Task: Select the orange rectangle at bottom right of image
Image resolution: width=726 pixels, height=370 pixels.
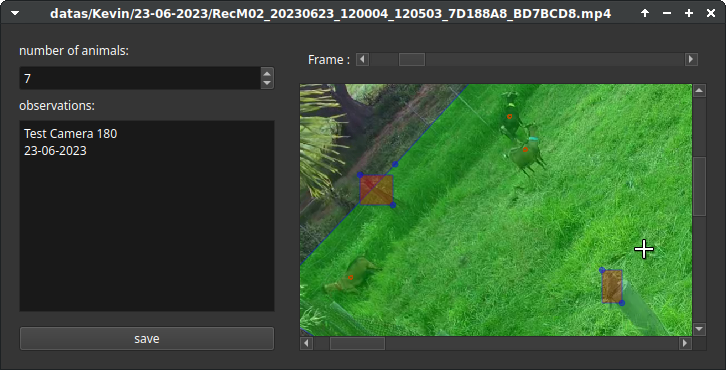Action: 612,287
